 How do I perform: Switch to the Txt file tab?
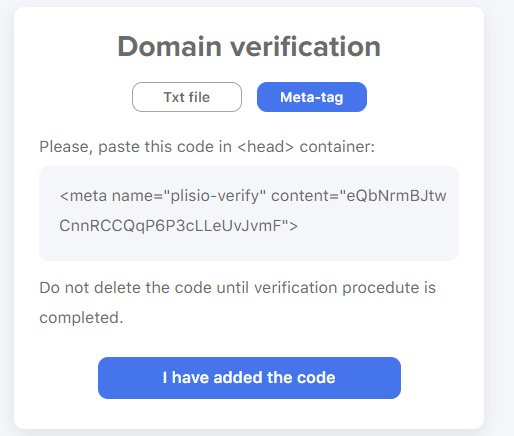187,97
